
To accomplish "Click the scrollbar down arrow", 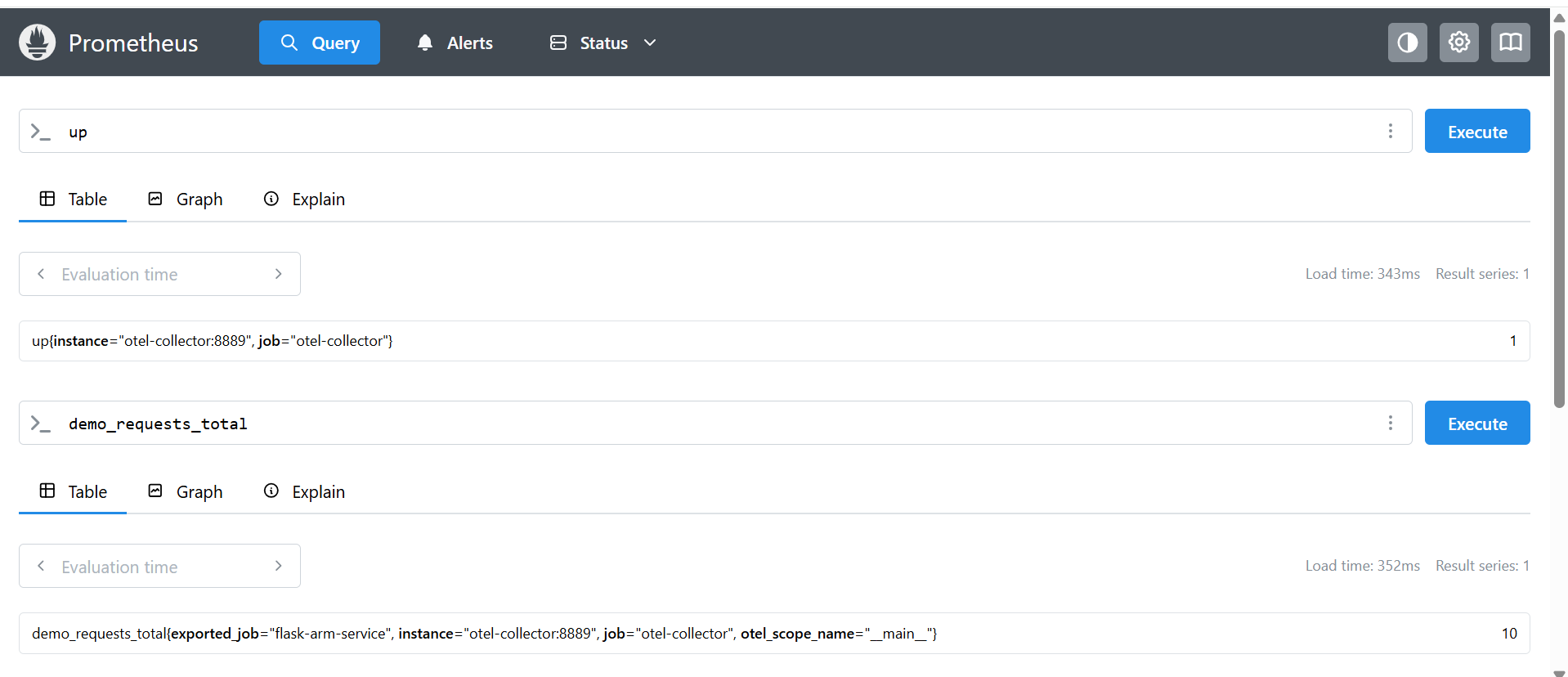I will click(1559, 672).
